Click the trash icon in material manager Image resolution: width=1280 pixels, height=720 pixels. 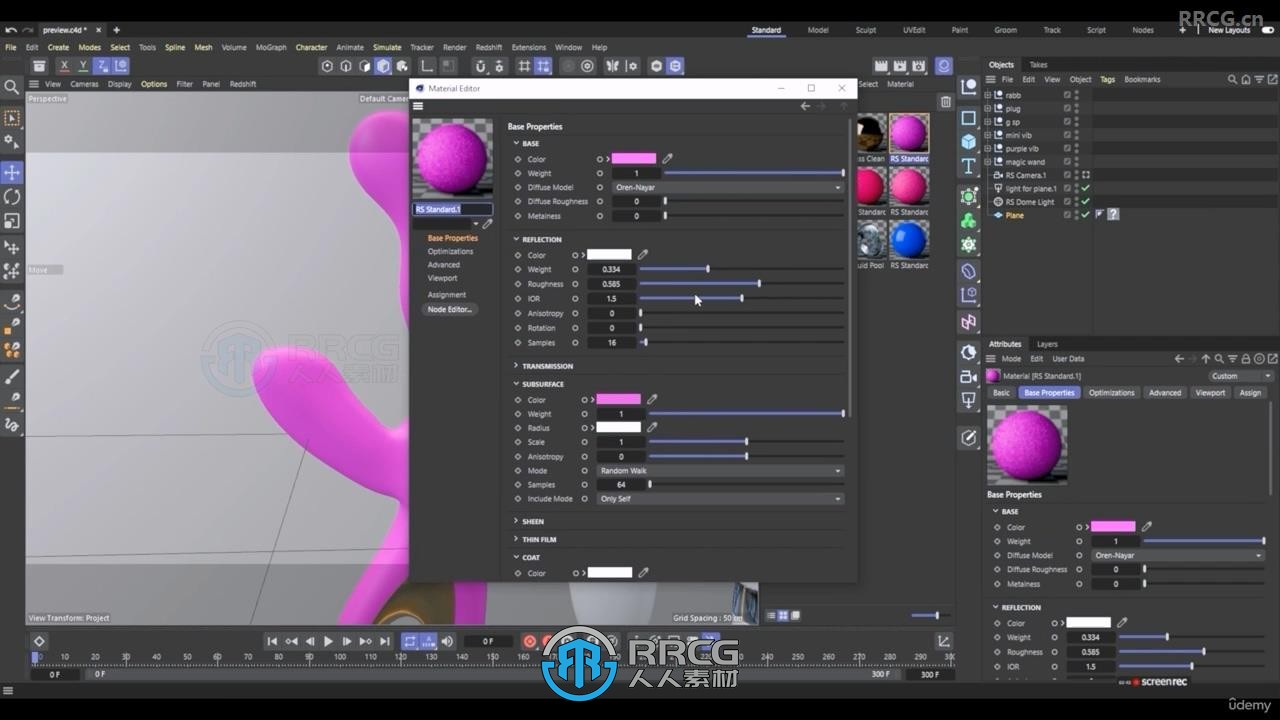click(x=946, y=102)
